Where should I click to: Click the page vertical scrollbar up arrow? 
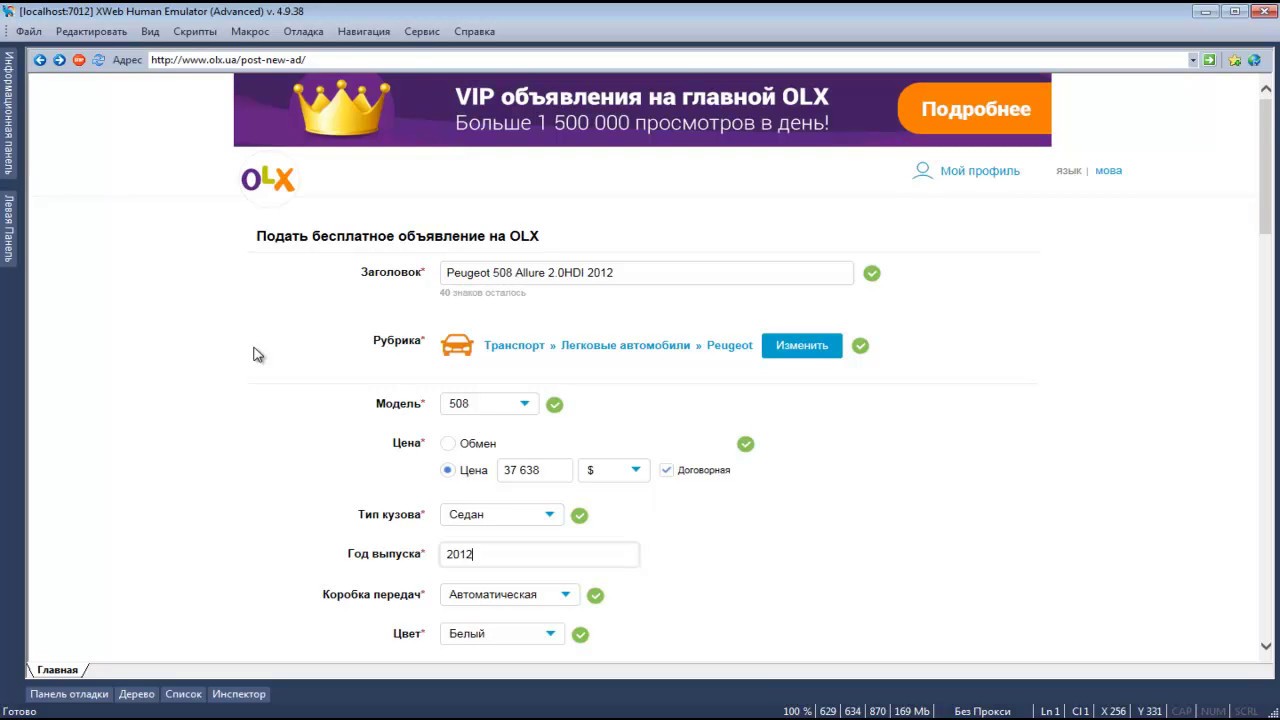tap(1265, 88)
